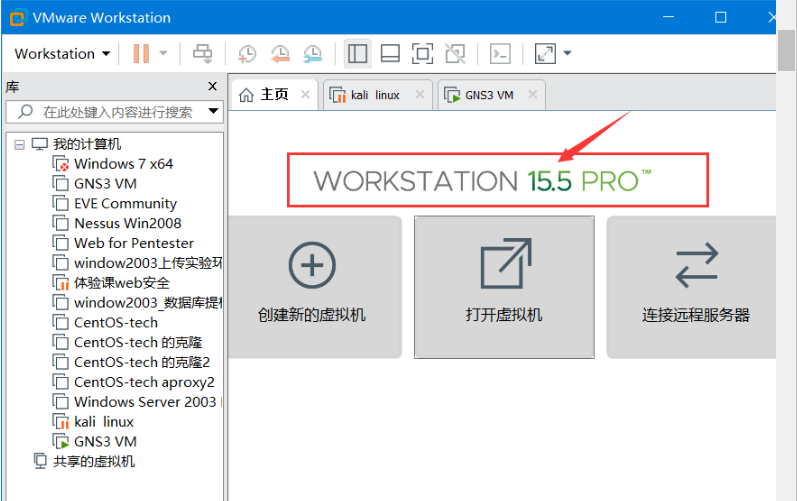Toggle the library sidebar view icon
Image resolution: width=797 pixels, height=501 pixels.
click(358, 53)
